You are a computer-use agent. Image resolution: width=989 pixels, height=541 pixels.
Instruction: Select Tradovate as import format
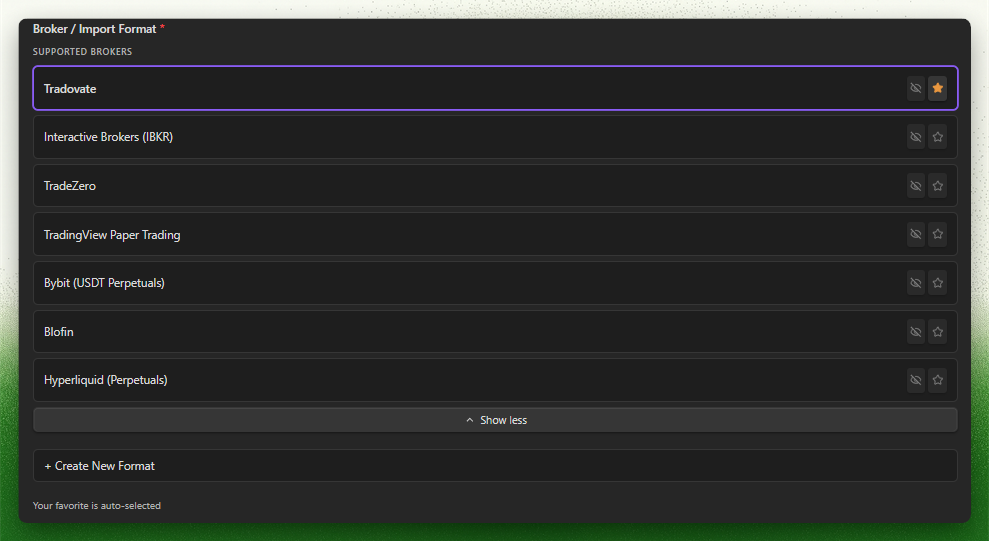coord(495,88)
